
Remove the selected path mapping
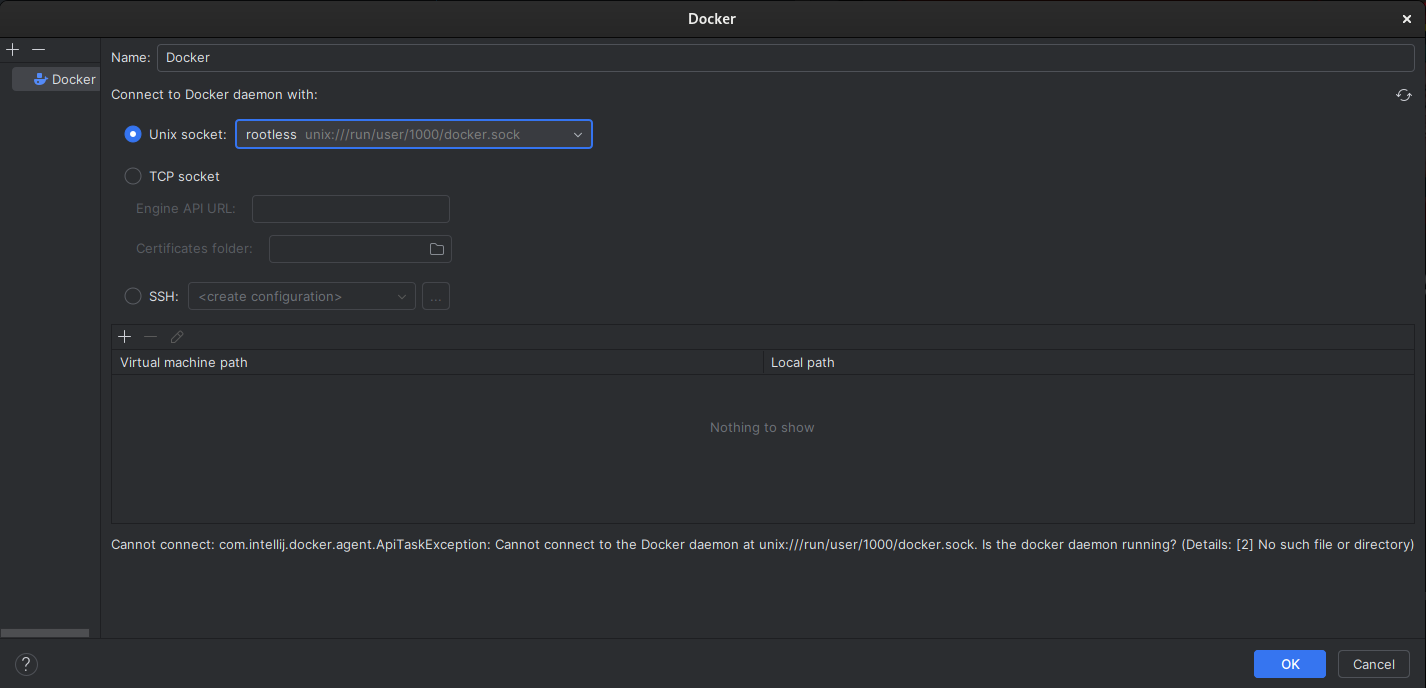coord(150,336)
